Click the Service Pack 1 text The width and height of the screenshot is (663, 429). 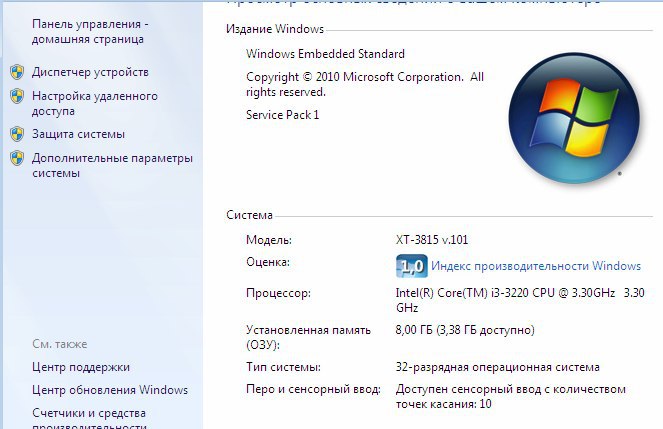tap(282, 115)
